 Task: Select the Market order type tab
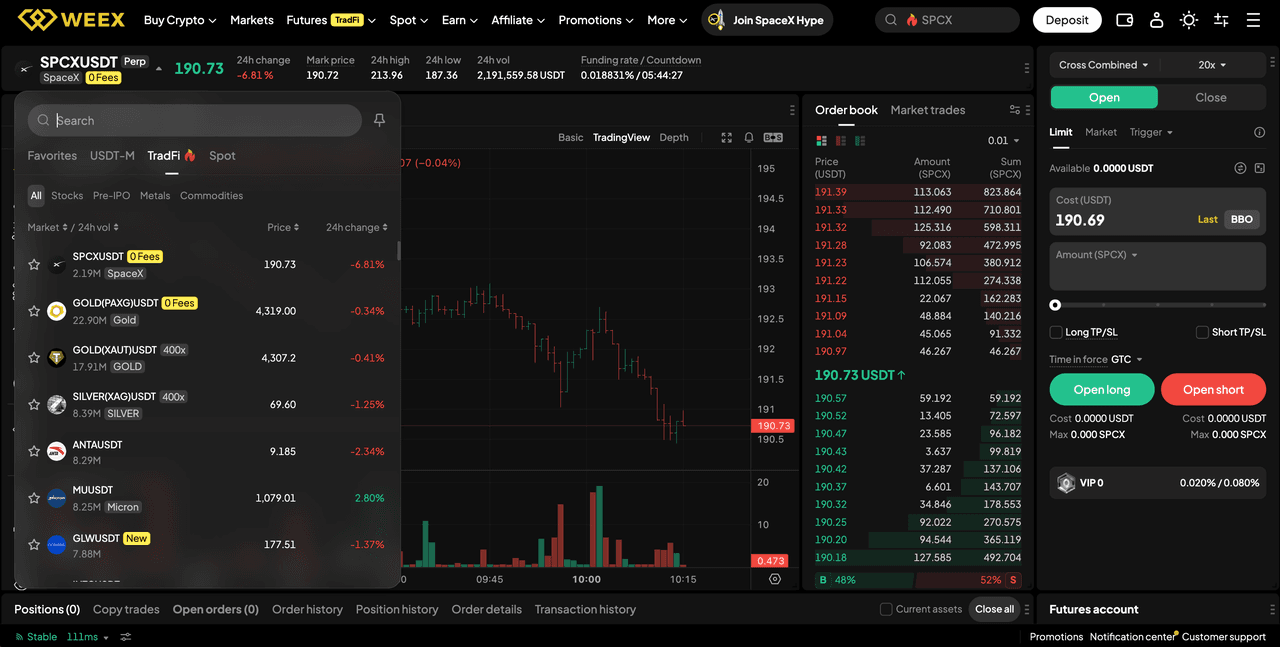point(1101,132)
